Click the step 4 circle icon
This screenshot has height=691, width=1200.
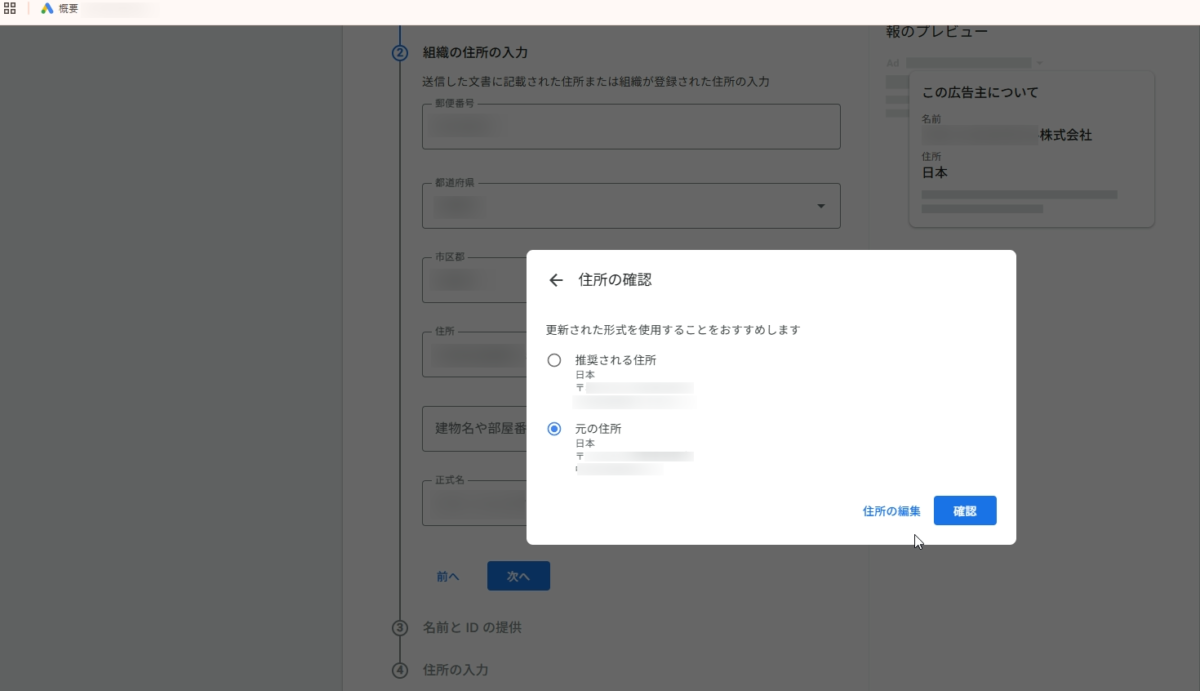pyautogui.click(x=400, y=670)
